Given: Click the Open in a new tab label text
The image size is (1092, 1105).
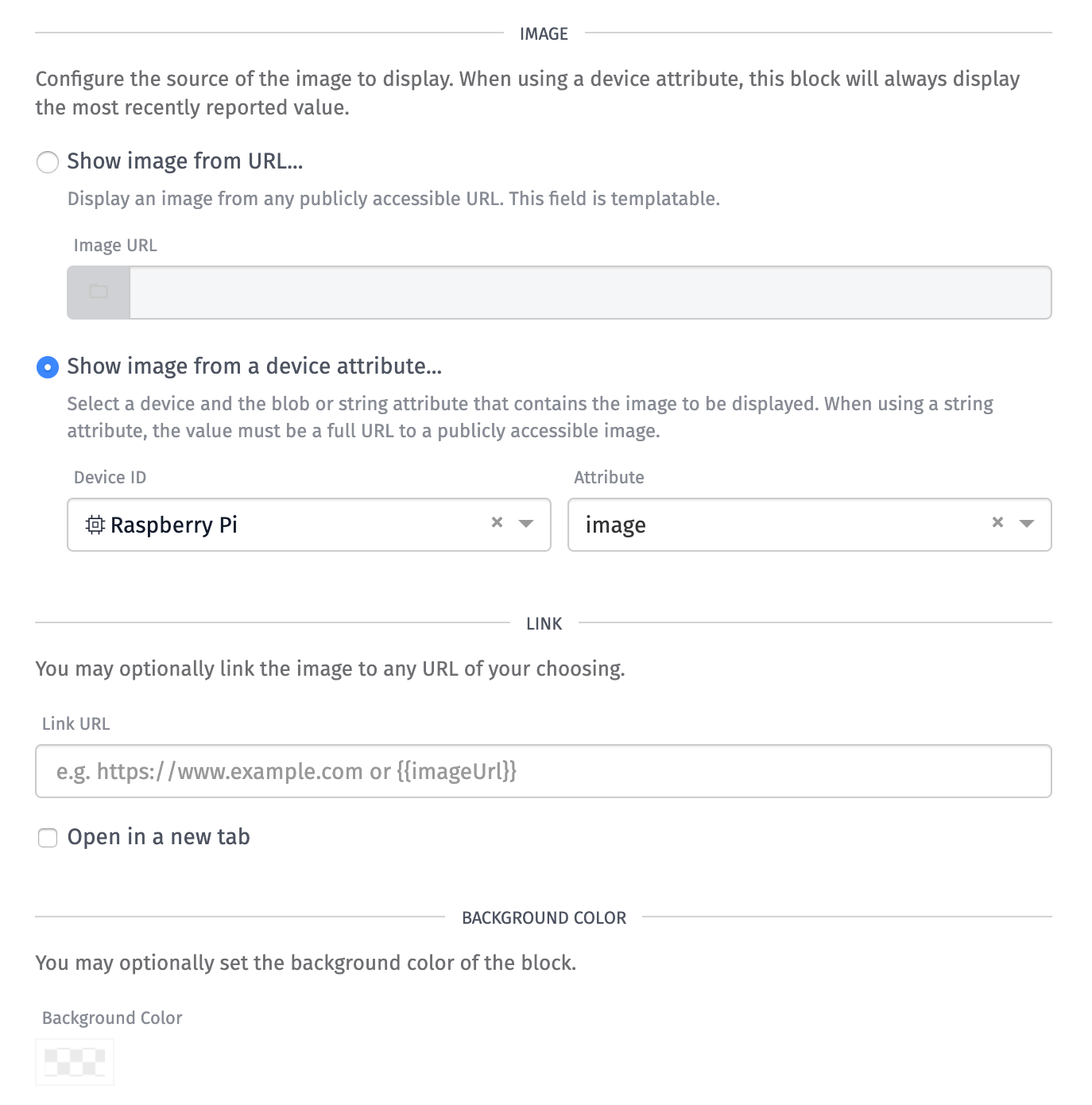Looking at the screenshot, I should coord(159,837).
